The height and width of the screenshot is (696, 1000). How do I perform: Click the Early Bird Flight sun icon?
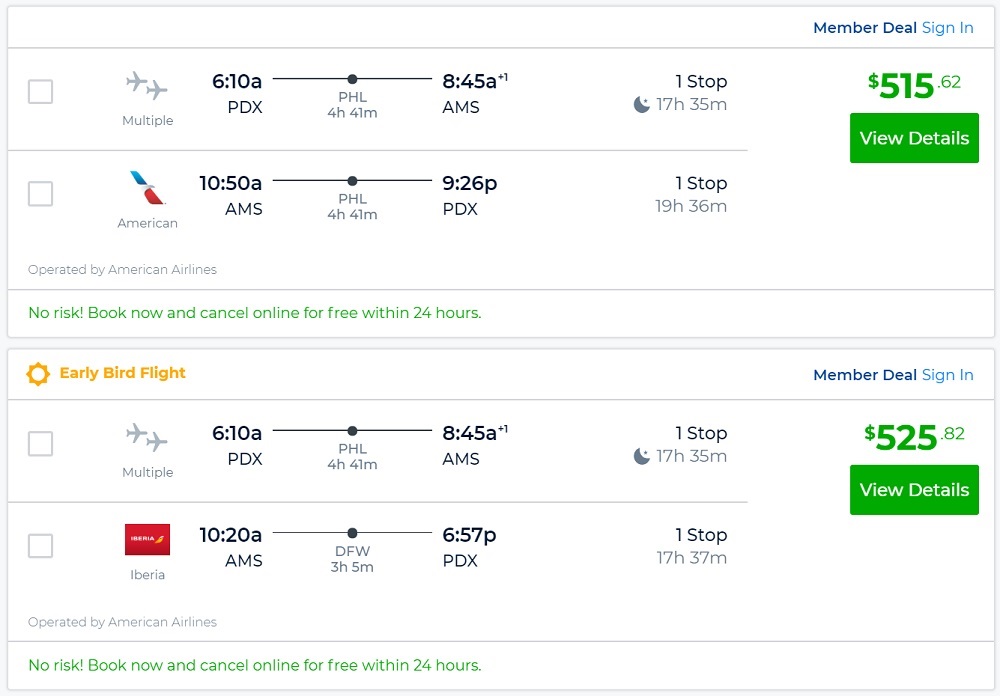pyautogui.click(x=38, y=374)
